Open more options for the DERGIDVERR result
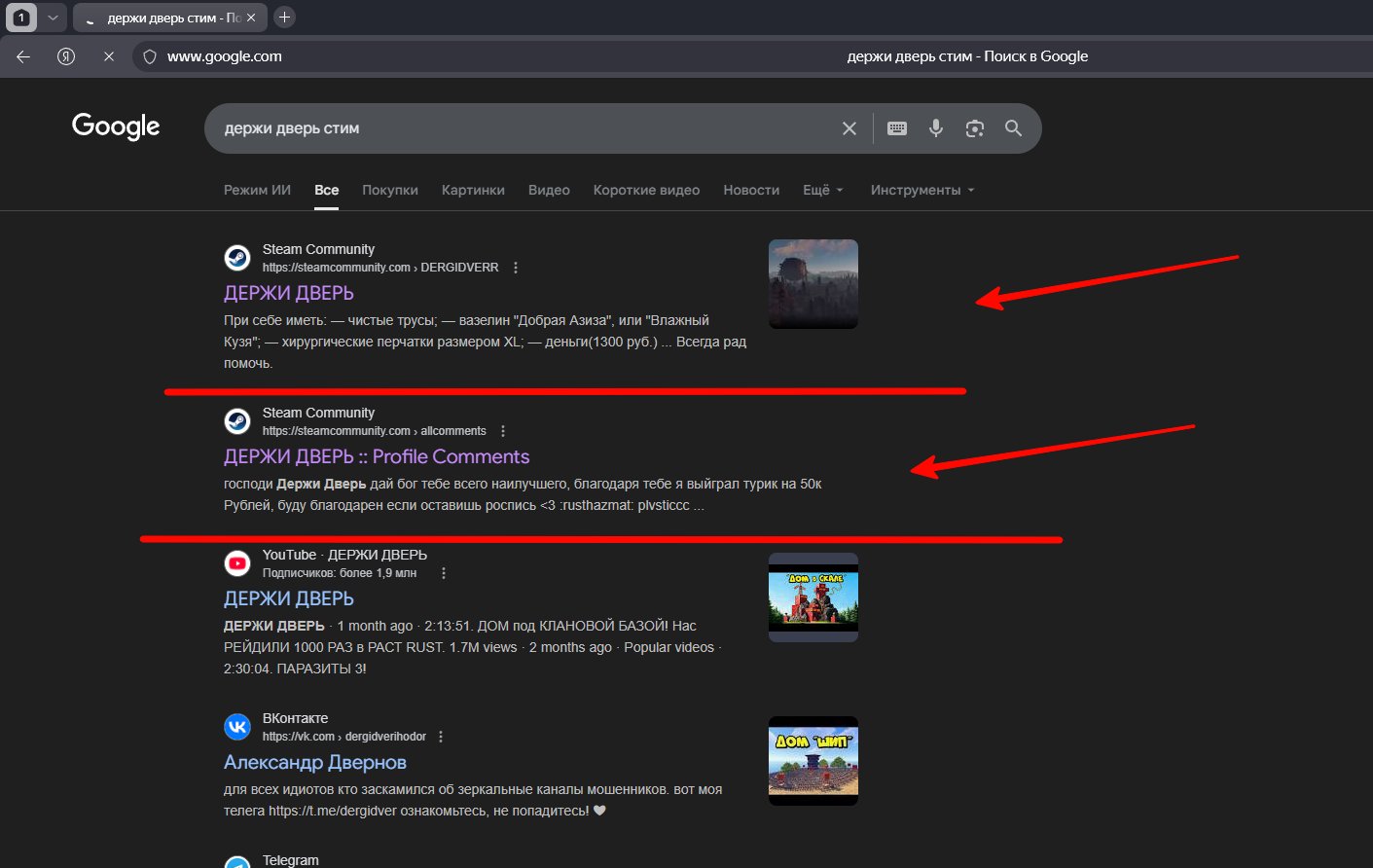This screenshot has width=1373, height=868. click(x=516, y=268)
